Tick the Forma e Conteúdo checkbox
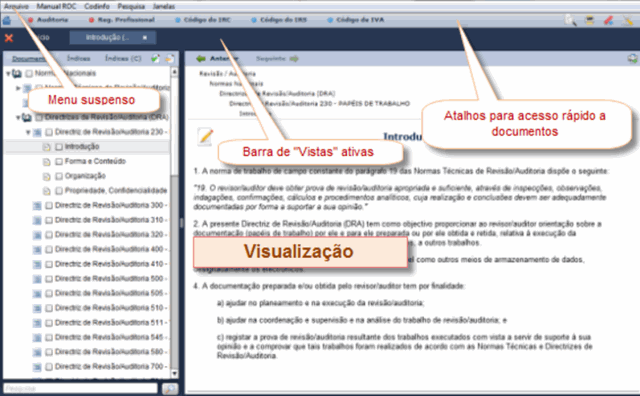 (x=59, y=162)
